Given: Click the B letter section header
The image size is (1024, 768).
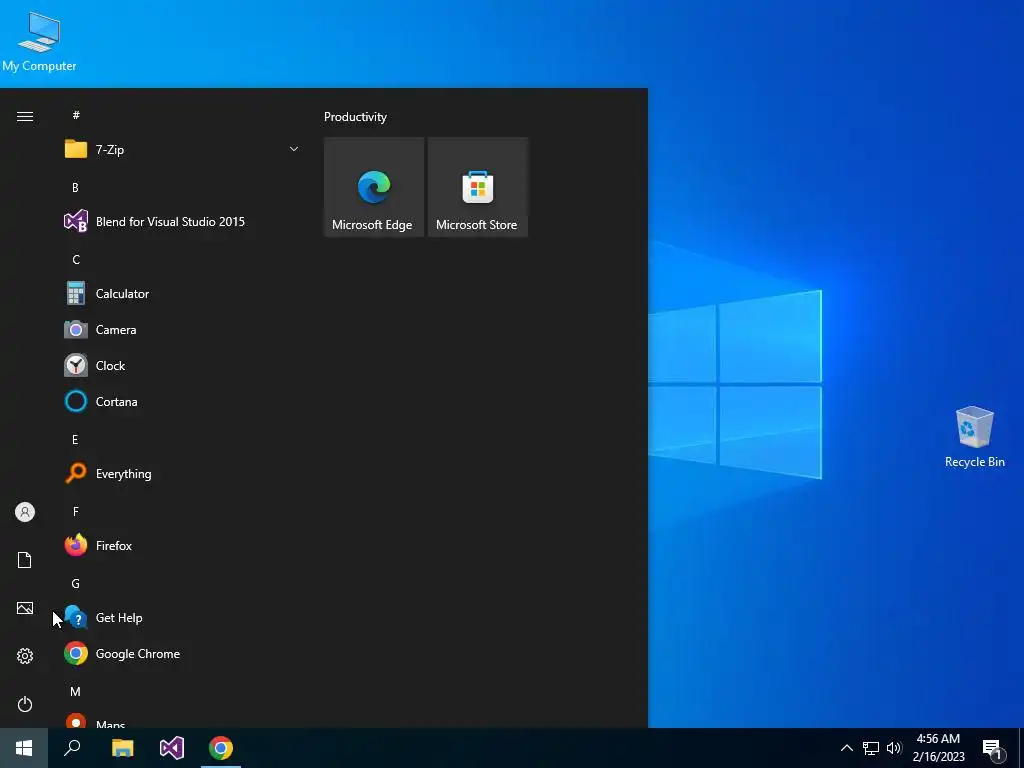Looking at the screenshot, I should pyautogui.click(x=75, y=187).
